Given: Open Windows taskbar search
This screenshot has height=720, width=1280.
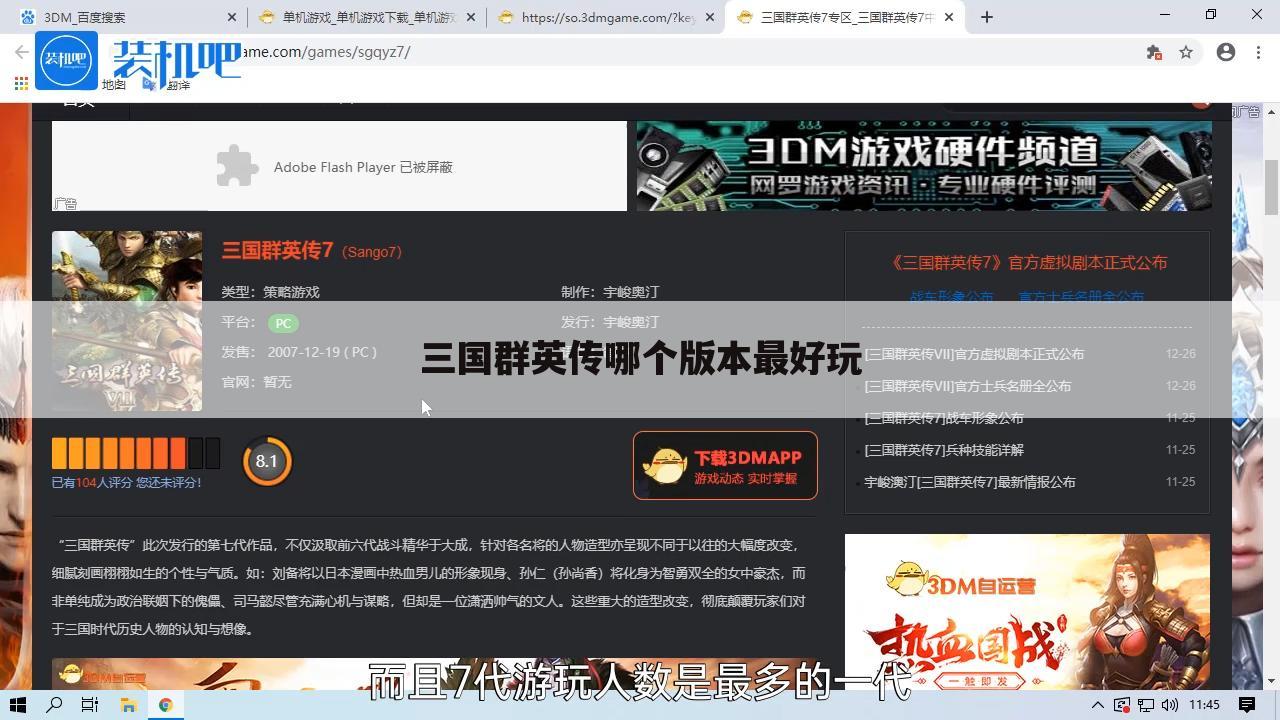Looking at the screenshot, I should coord(54,705).
